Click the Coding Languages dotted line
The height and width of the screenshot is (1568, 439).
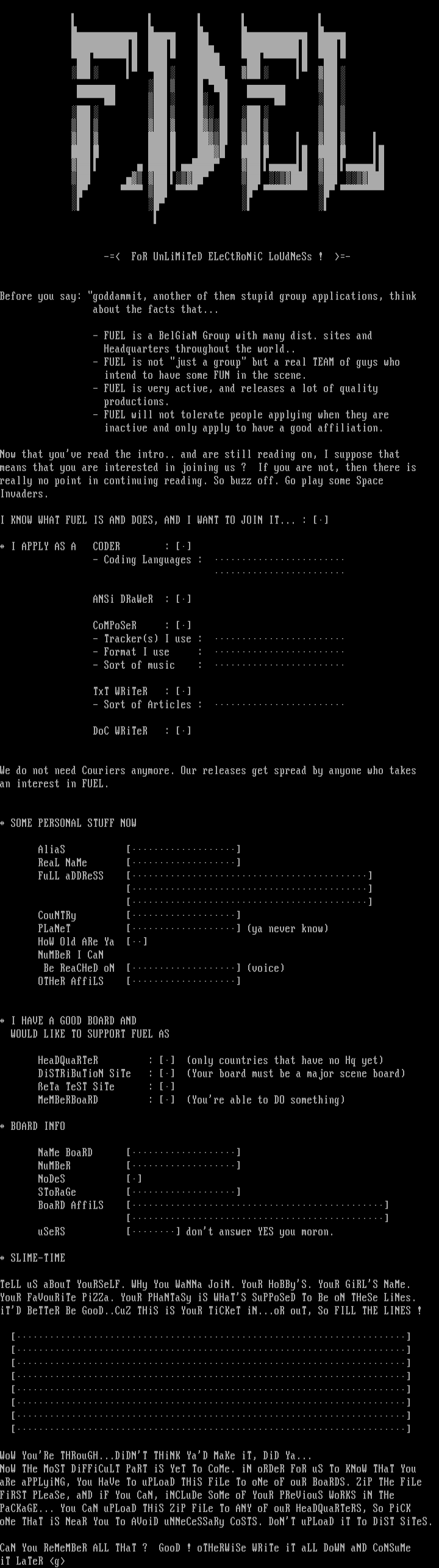pos(279,559)
